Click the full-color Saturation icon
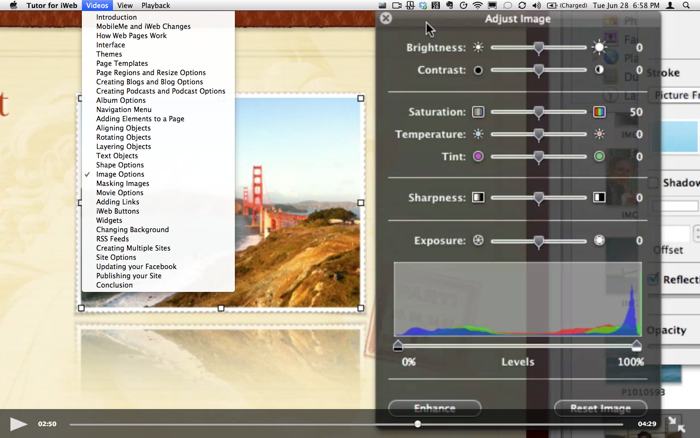The width and height of the screenshot is (700, 438). (x=600, y=112)
